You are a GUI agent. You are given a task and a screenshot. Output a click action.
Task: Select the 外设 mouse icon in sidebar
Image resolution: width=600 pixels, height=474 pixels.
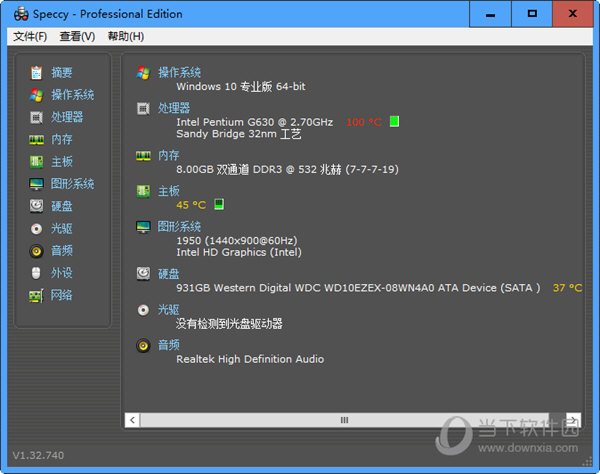coord(36,273)
